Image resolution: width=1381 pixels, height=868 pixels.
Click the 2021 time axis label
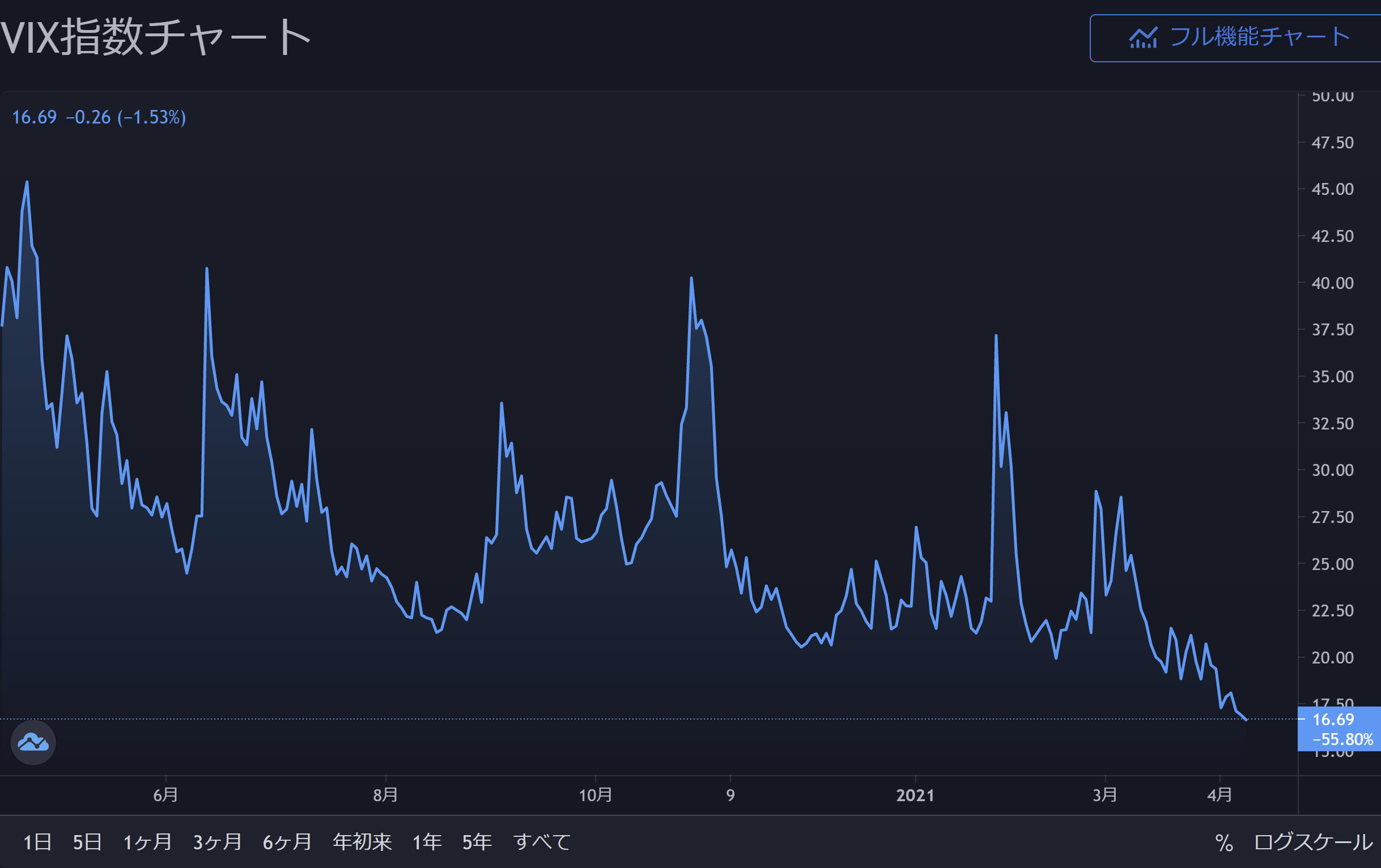pos(915,795)
